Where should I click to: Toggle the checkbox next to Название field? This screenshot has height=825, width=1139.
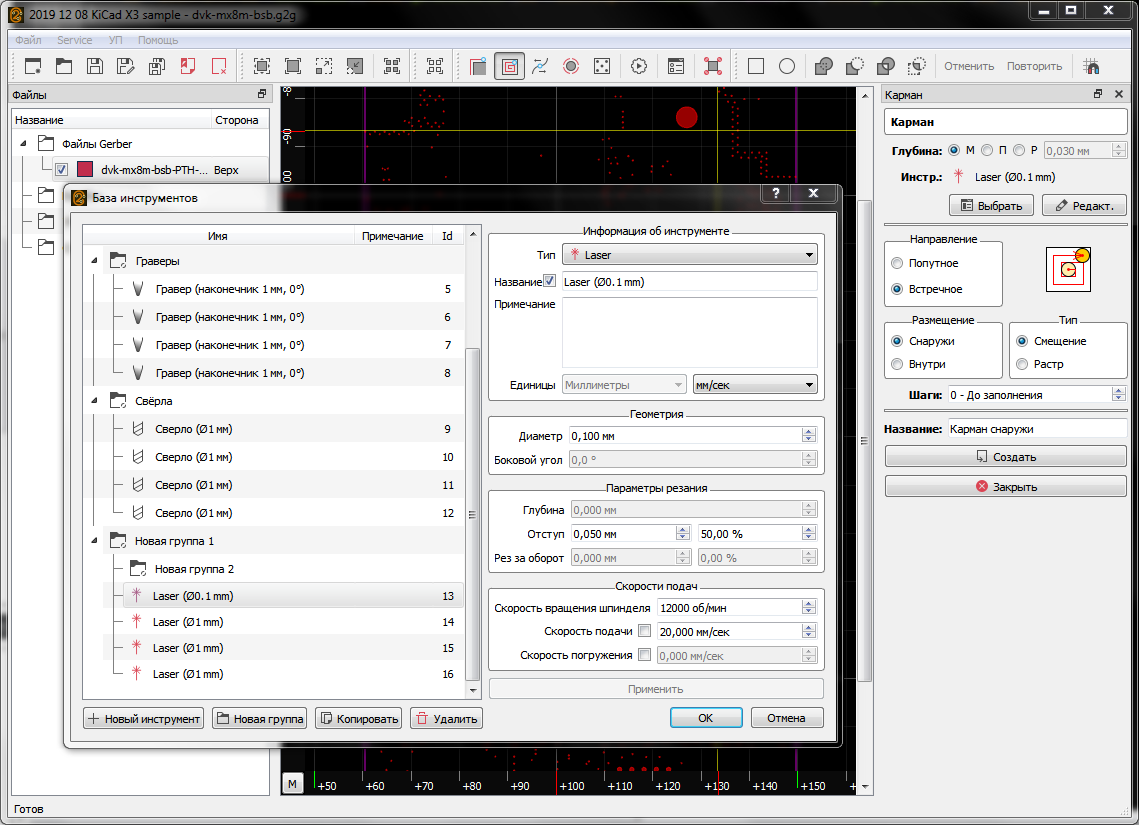point(549,282)
